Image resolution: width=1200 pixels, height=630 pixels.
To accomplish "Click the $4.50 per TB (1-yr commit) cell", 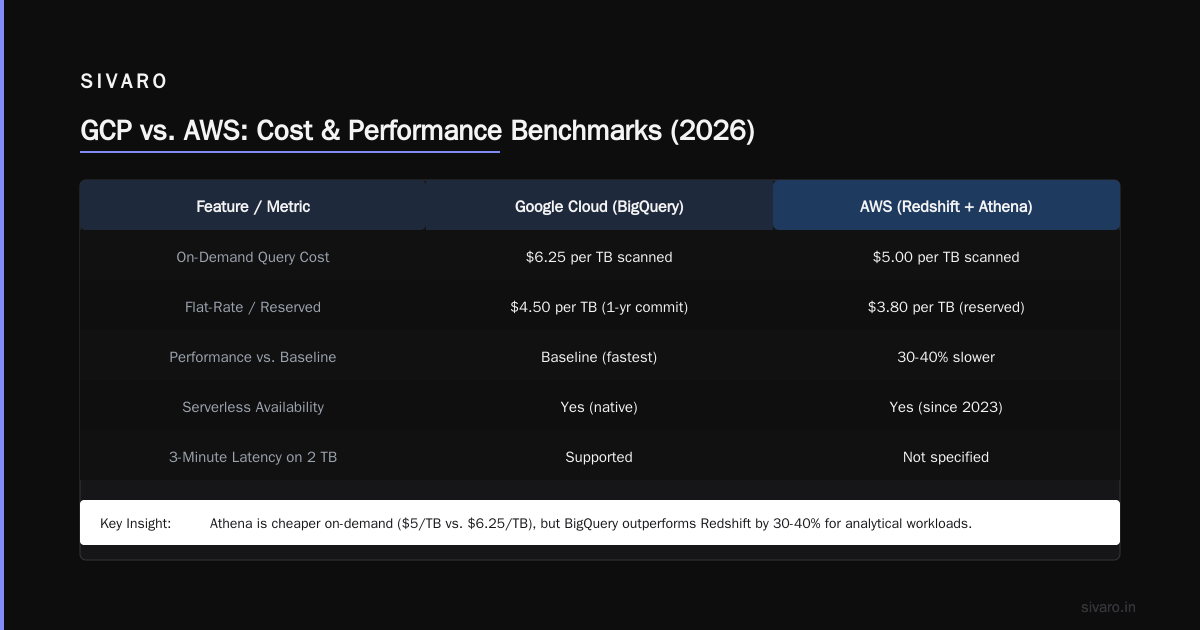I will click(x=599, y=307).
